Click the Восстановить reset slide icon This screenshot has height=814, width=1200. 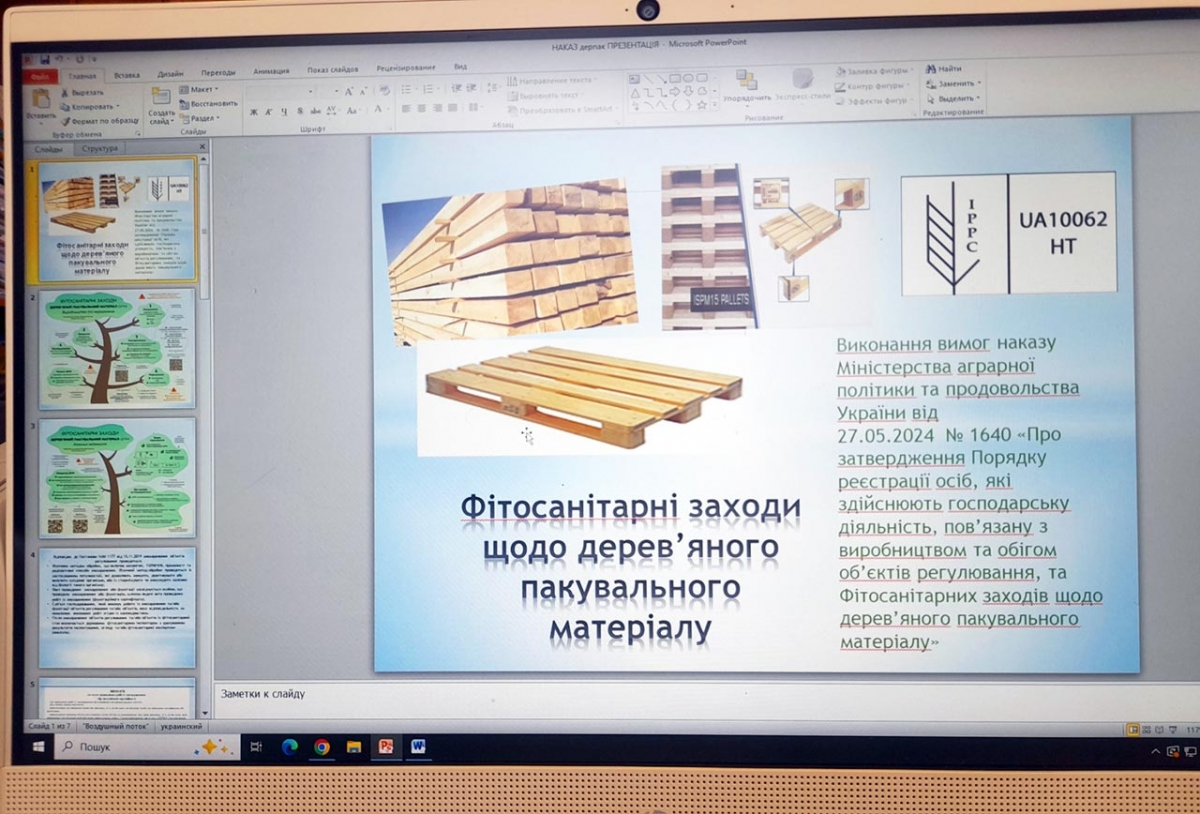[x=185, y=103]
